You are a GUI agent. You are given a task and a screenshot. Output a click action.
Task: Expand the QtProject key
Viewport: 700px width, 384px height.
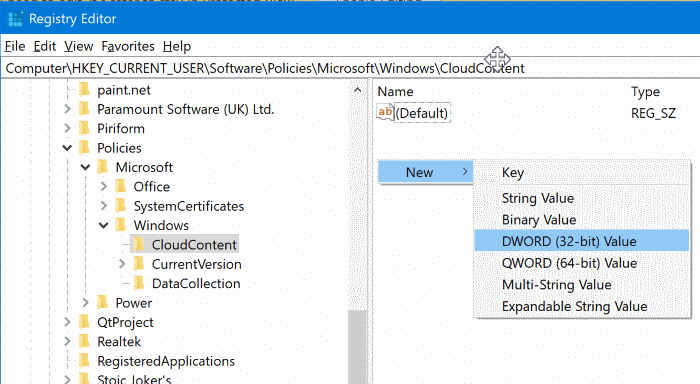[x=67, y=322]
